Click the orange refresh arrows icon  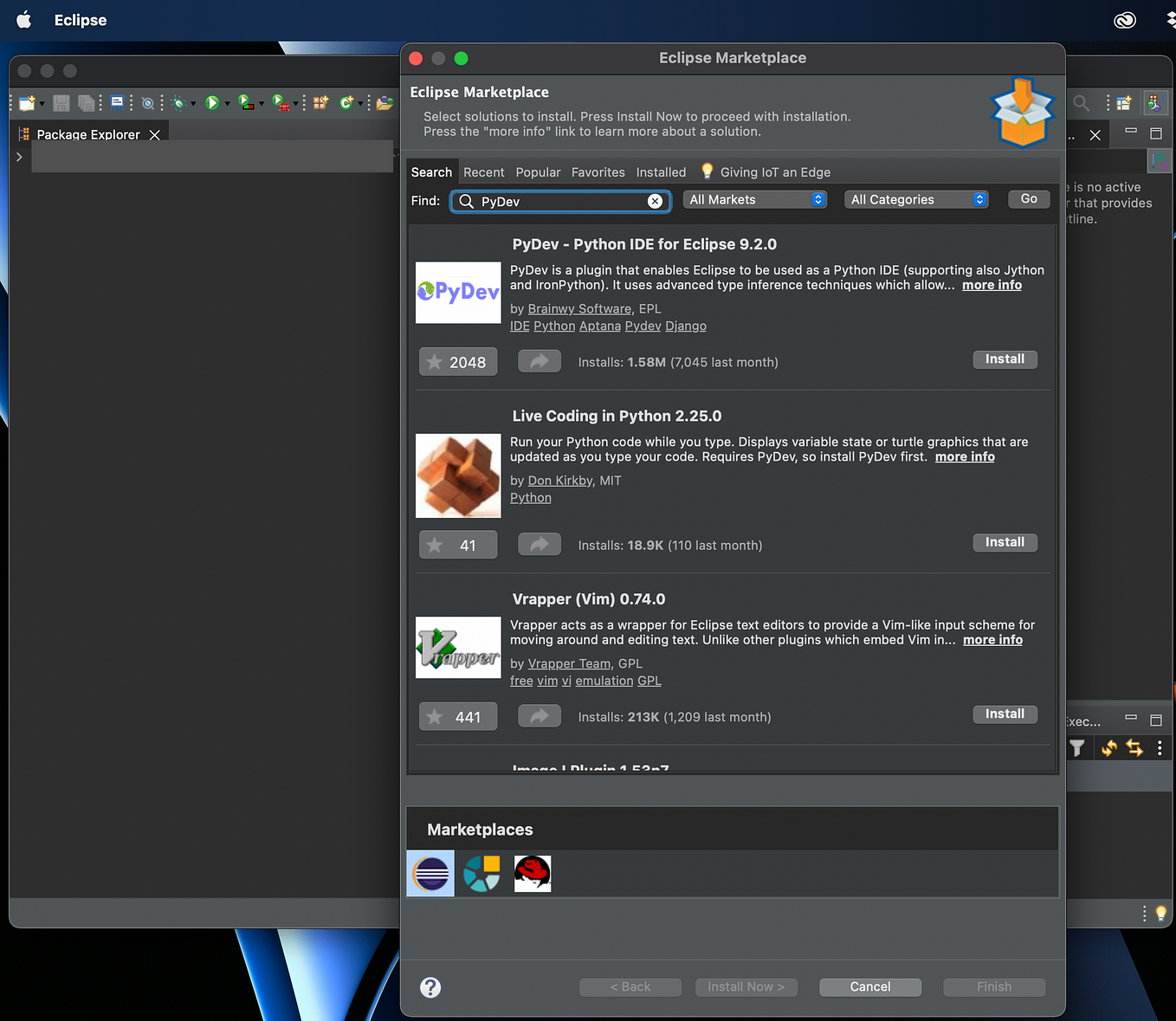[1109, 747]
